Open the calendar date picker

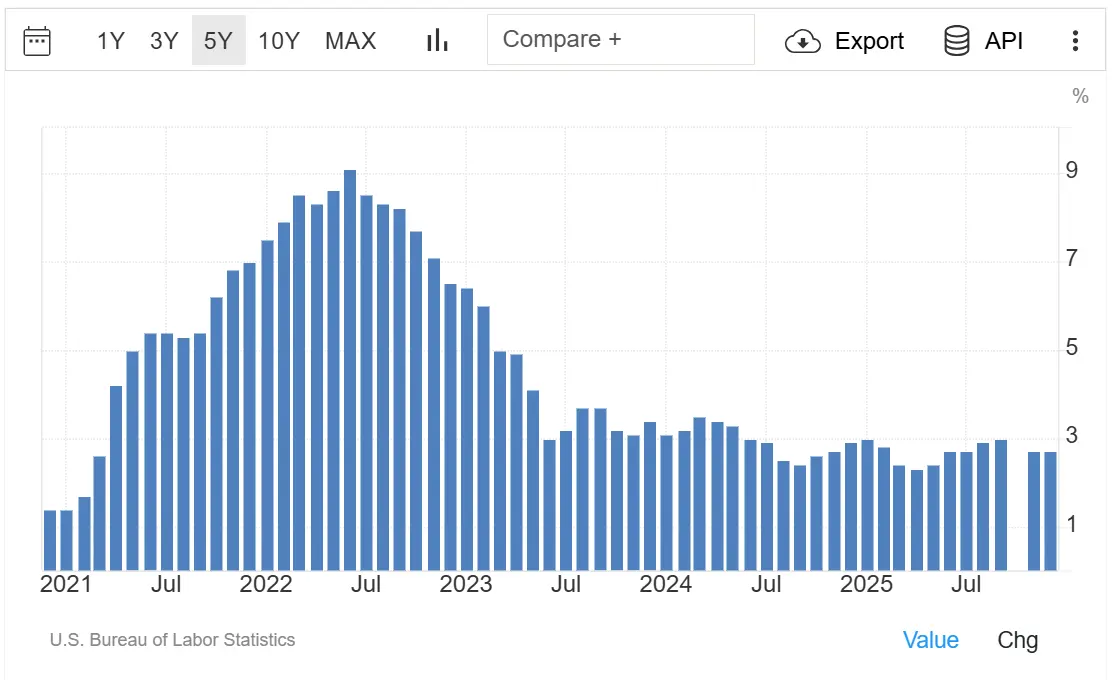[x=36, y=40]
